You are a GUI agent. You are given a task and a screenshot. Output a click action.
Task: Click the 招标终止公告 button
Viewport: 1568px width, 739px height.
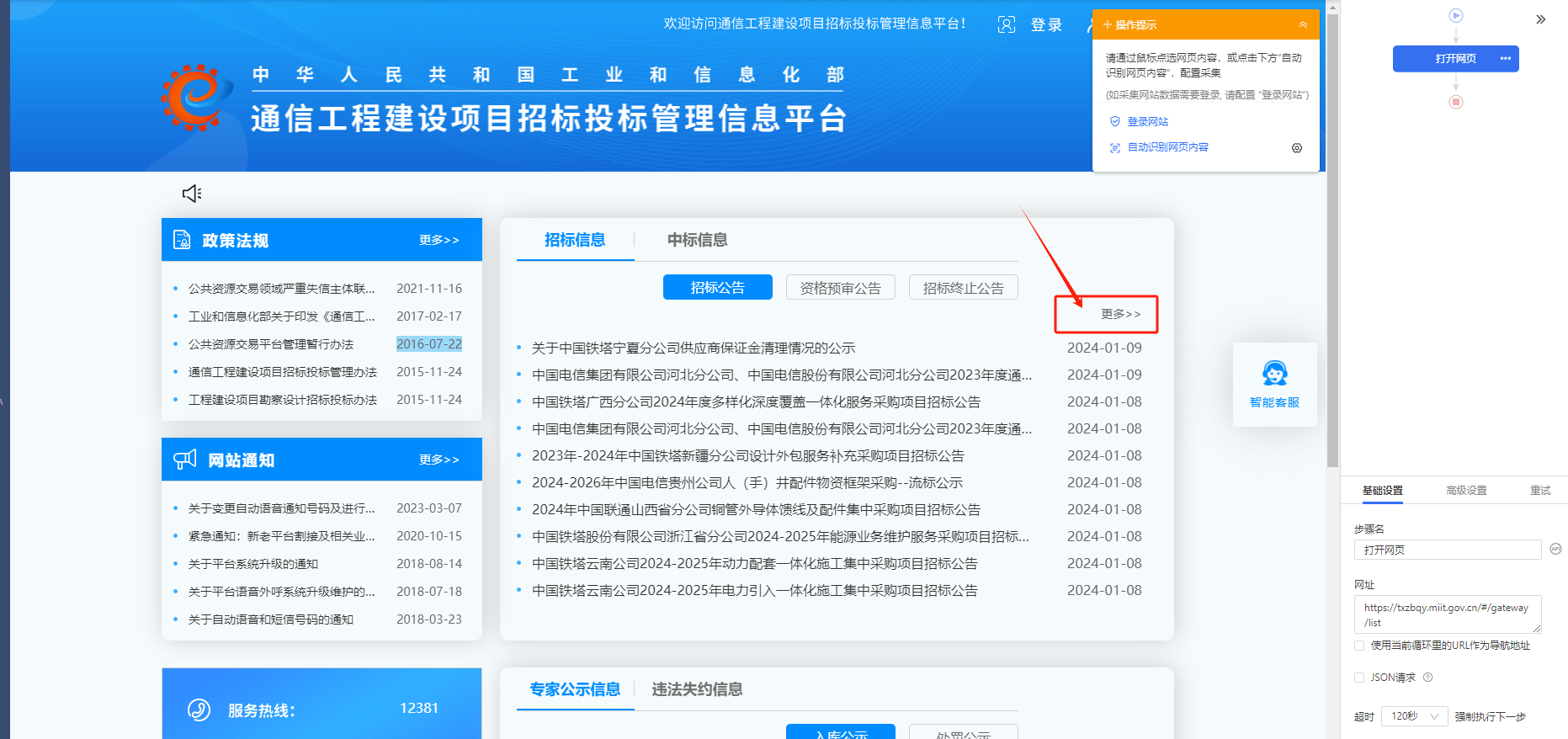[x=964, y=287]
